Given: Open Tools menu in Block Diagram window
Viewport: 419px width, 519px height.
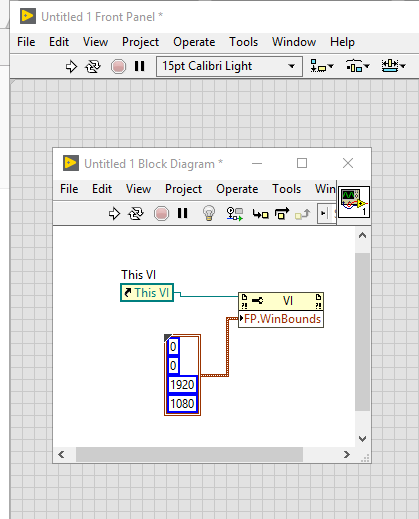Looking at the screenshot, I should [x=286, y=189].
